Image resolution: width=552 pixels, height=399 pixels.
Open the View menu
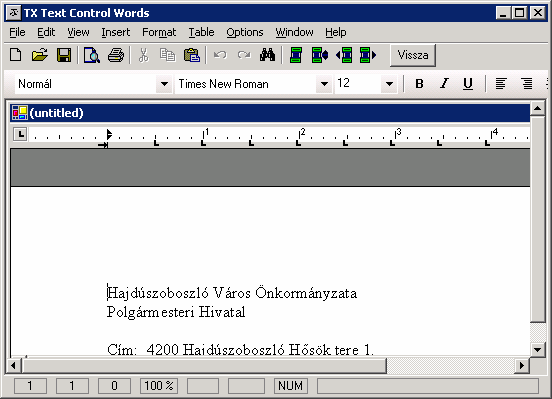78,32
